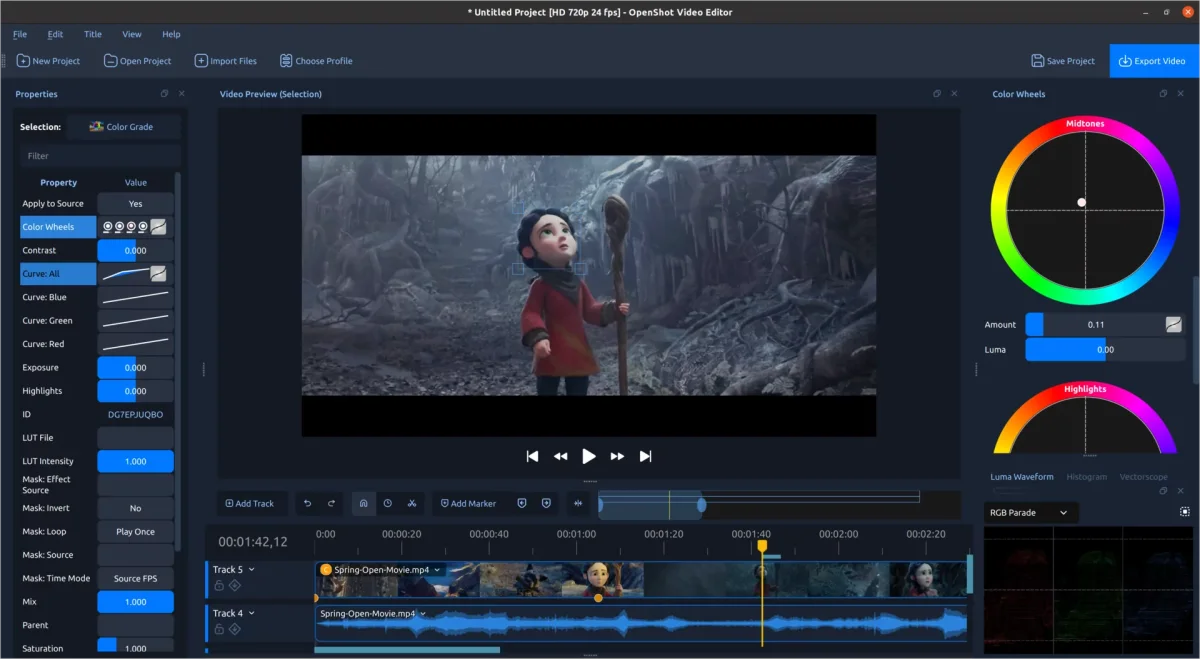The height and width of the screenshot is (659, 1200).
Task: Click the undo icon in timeline toolbar
Action: [308, 503]
